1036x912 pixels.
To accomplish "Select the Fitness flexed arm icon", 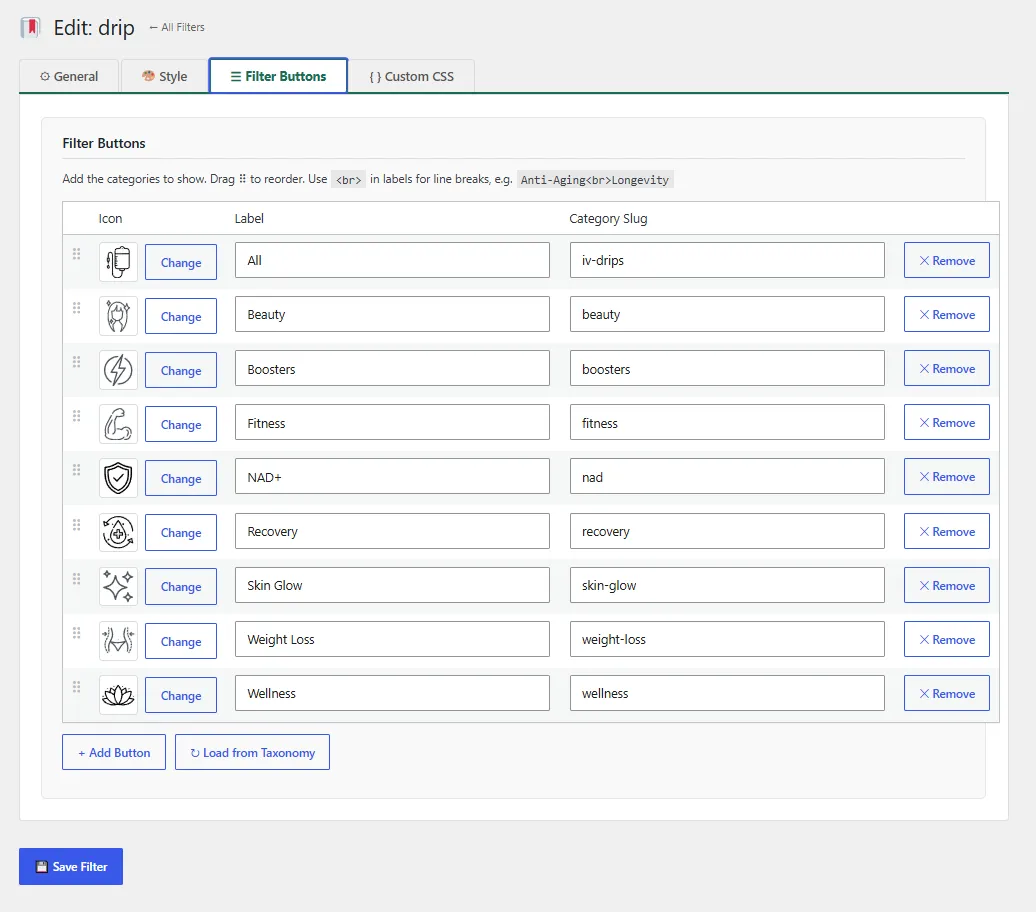I will point(118,424).
